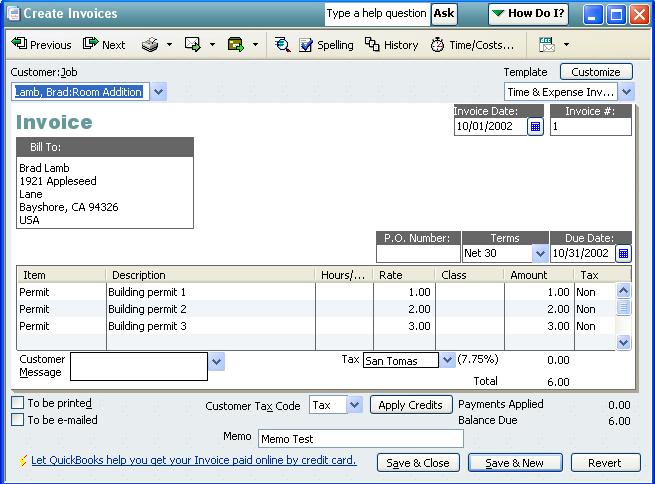Click the Revert button
The image size is (655, 484).
click(605, 463)
